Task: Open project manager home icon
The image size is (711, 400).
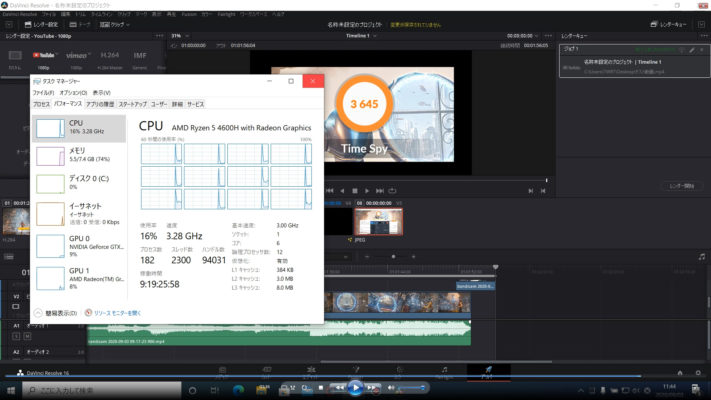Action: [680, 373]
